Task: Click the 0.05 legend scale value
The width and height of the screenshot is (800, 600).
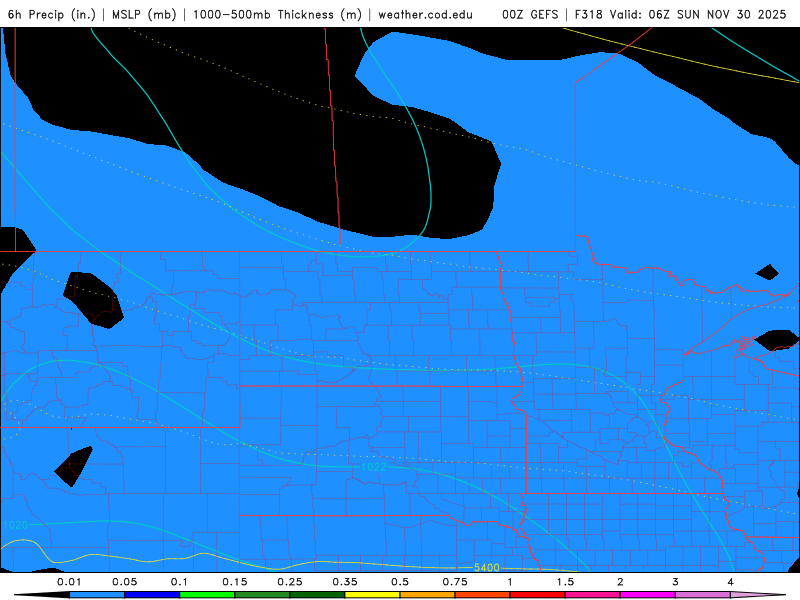Action: (x=124, y=582)
